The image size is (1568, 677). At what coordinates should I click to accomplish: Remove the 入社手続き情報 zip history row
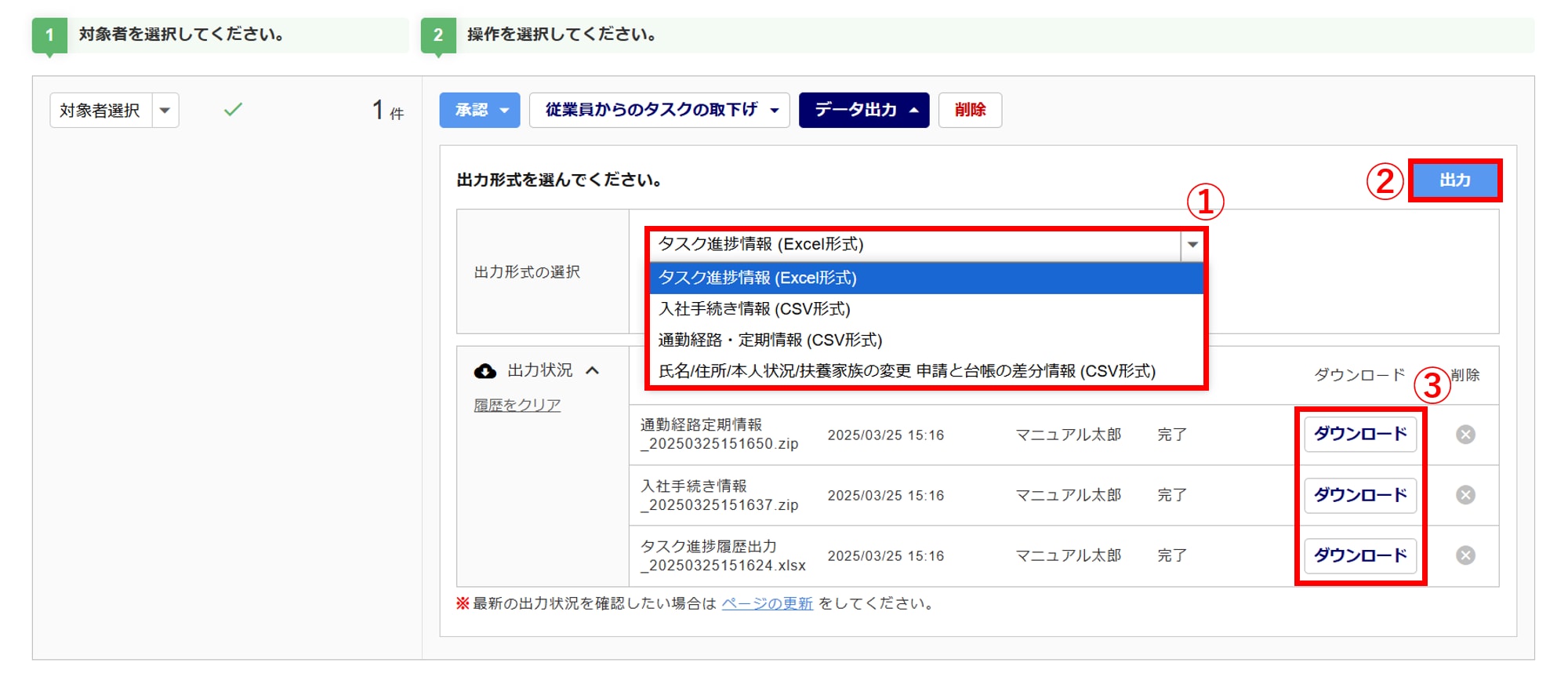pos(1465,495)
